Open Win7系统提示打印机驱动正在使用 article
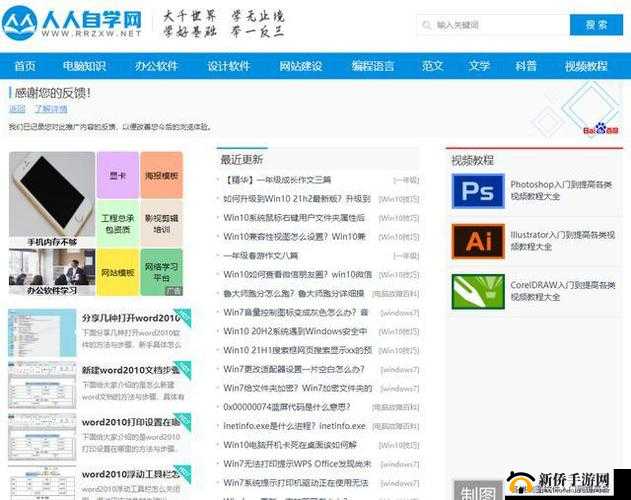This screenshot has height=500, width=631. pos(296,483)
